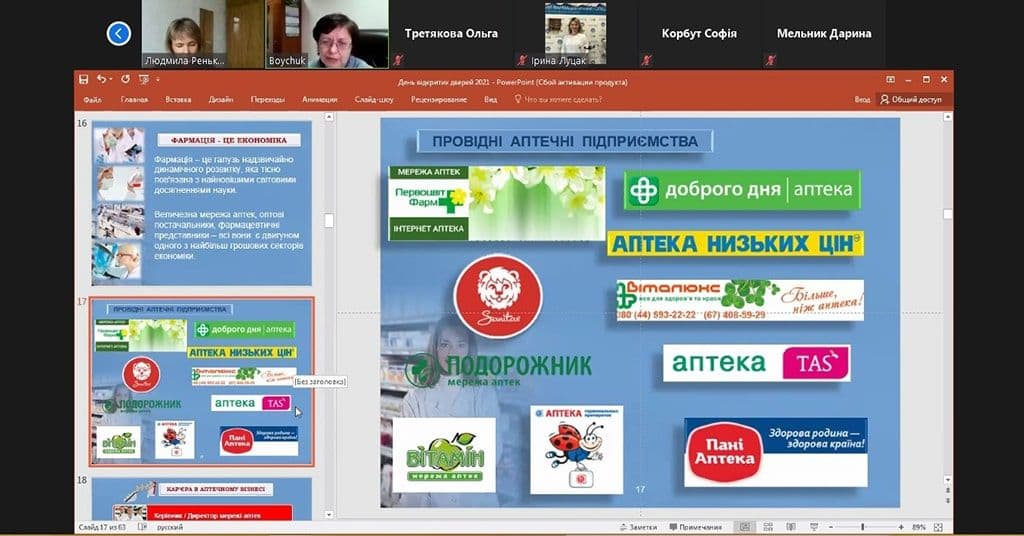The width and height of the screenshot is (1024, 536).
Task: Click the thumbnail panel scrollbar handle
Action: coord(329,221)
